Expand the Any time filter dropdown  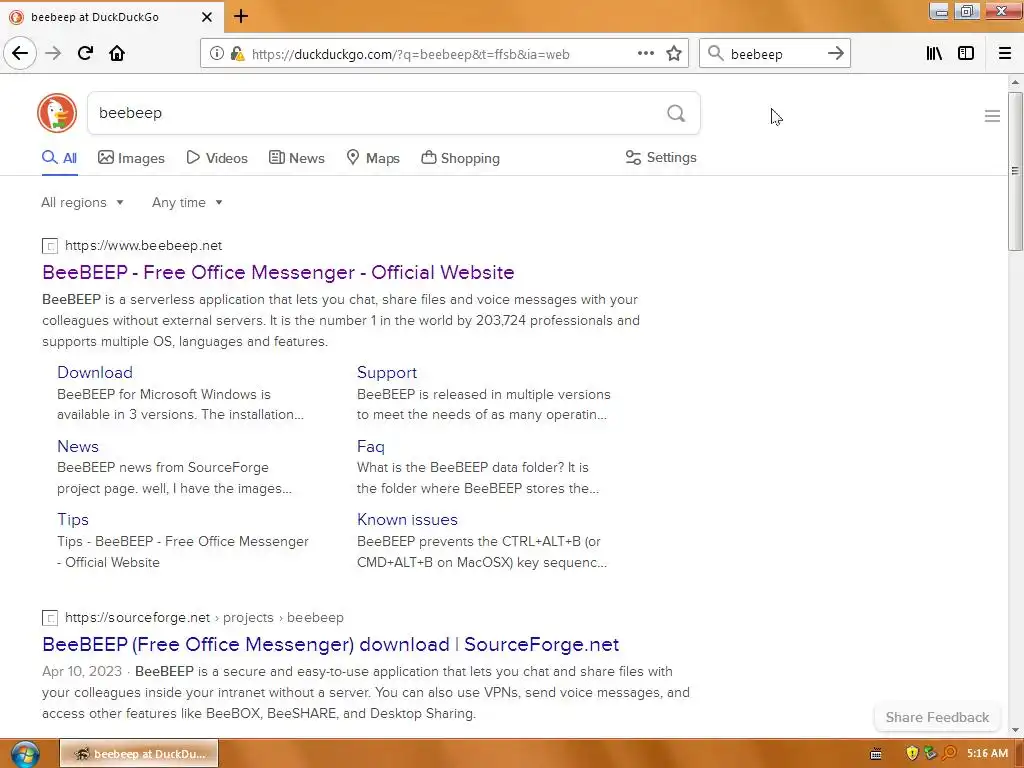tap(187, 202)
